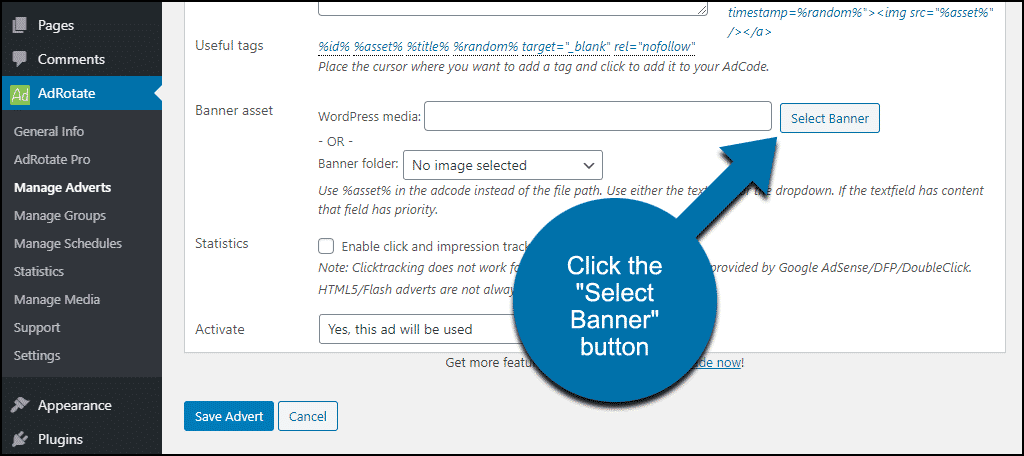The height and width of the screenshot is (456, 1024).
Task: Go to General Info page
Action: 49,131
